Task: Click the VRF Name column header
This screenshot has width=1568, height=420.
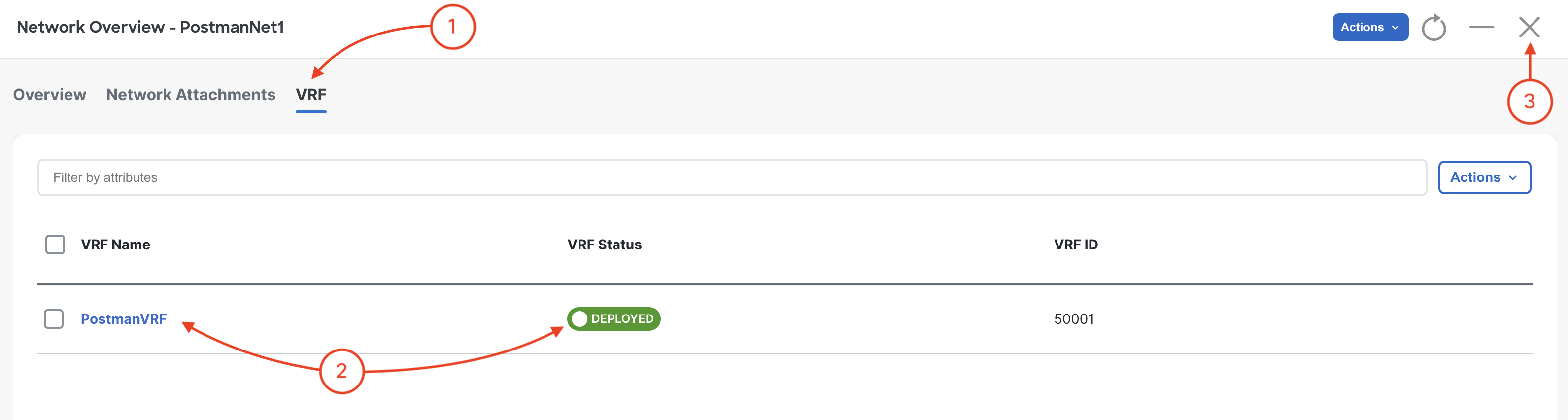Action: [115, 245]
